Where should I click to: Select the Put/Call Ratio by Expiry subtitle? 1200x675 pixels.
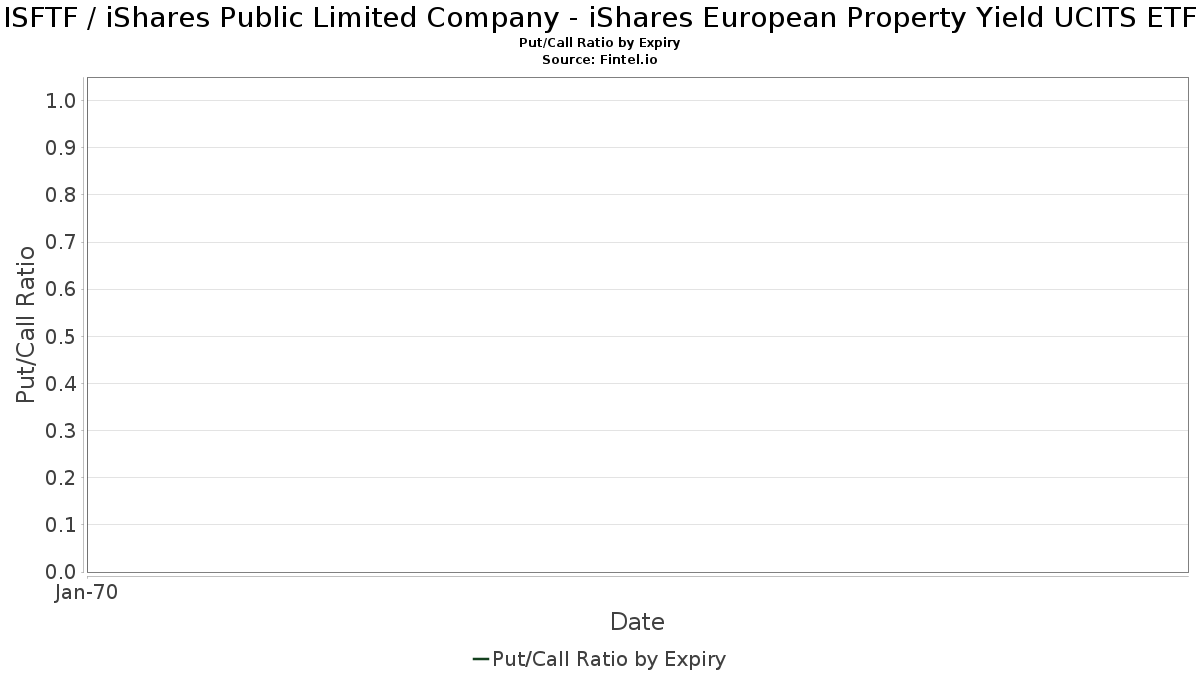click(600, 43)
